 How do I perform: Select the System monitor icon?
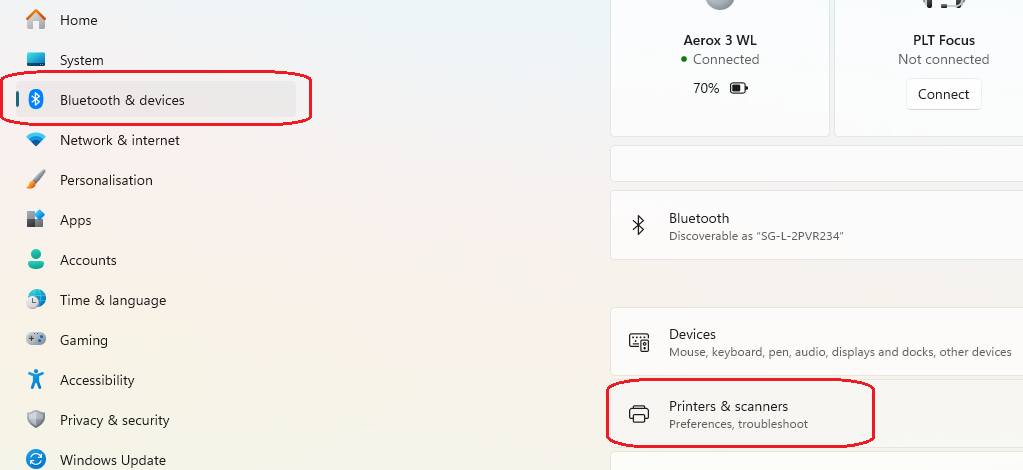pos(36,59)
